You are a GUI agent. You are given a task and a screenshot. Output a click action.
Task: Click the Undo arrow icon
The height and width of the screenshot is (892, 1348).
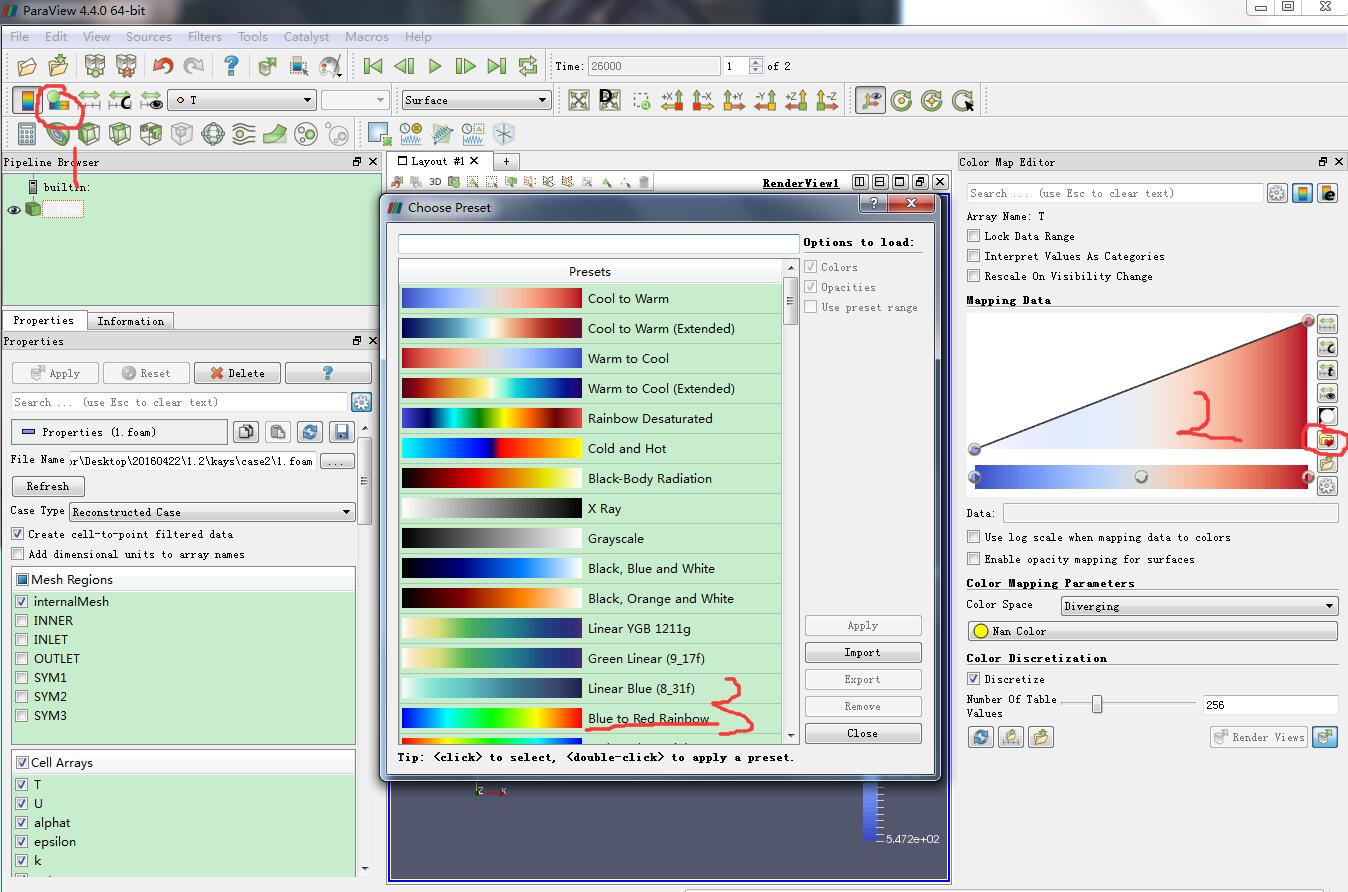pyautogui.click(x=163, y=66)
